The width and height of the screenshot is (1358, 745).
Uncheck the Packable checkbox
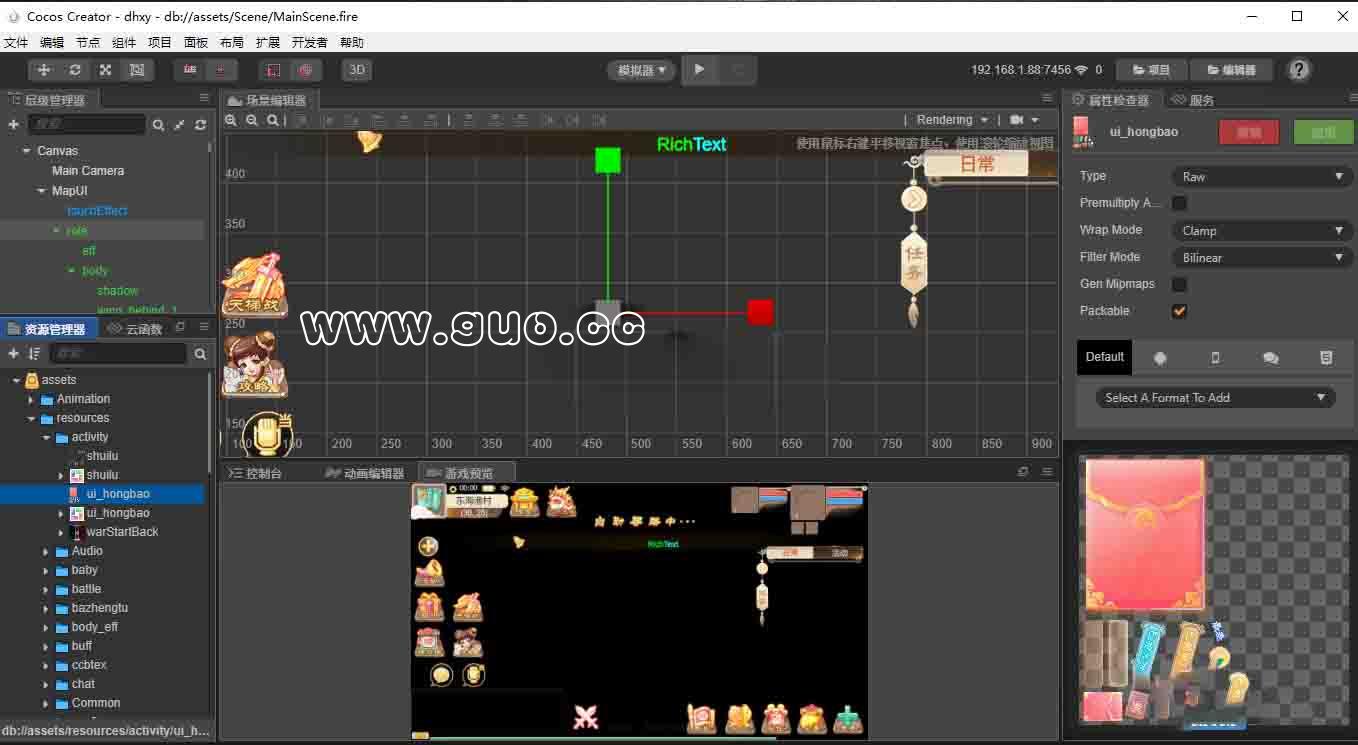tap(1179, 311)
